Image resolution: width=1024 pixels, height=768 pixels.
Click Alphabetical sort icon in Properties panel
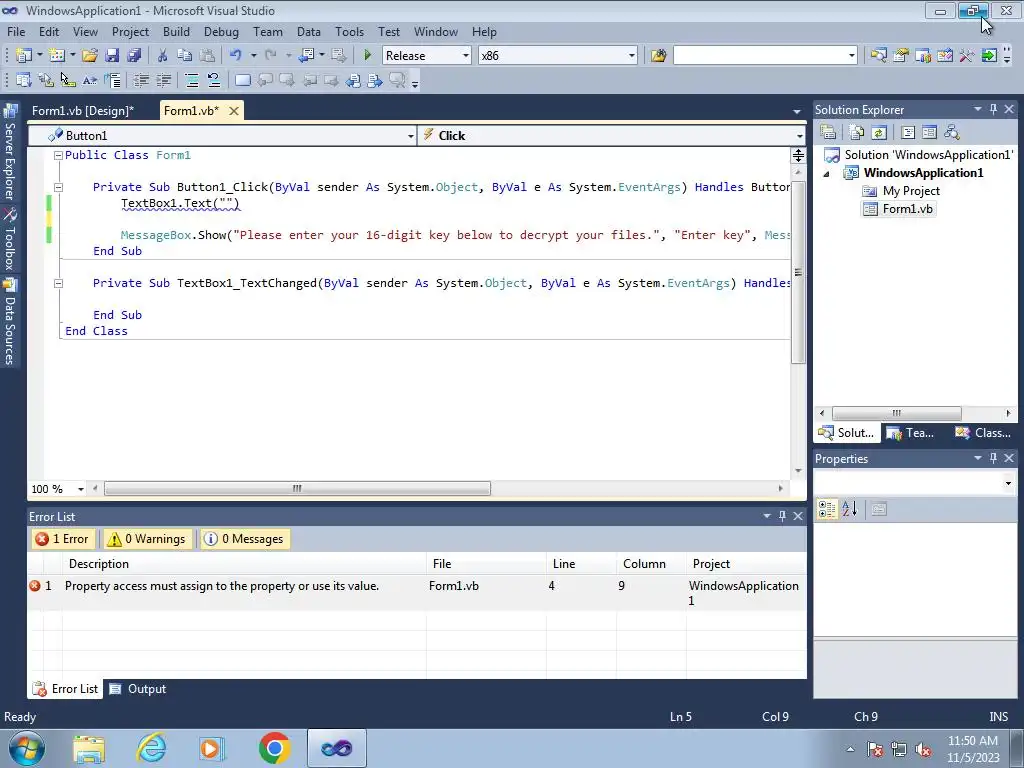click(850, 509)
